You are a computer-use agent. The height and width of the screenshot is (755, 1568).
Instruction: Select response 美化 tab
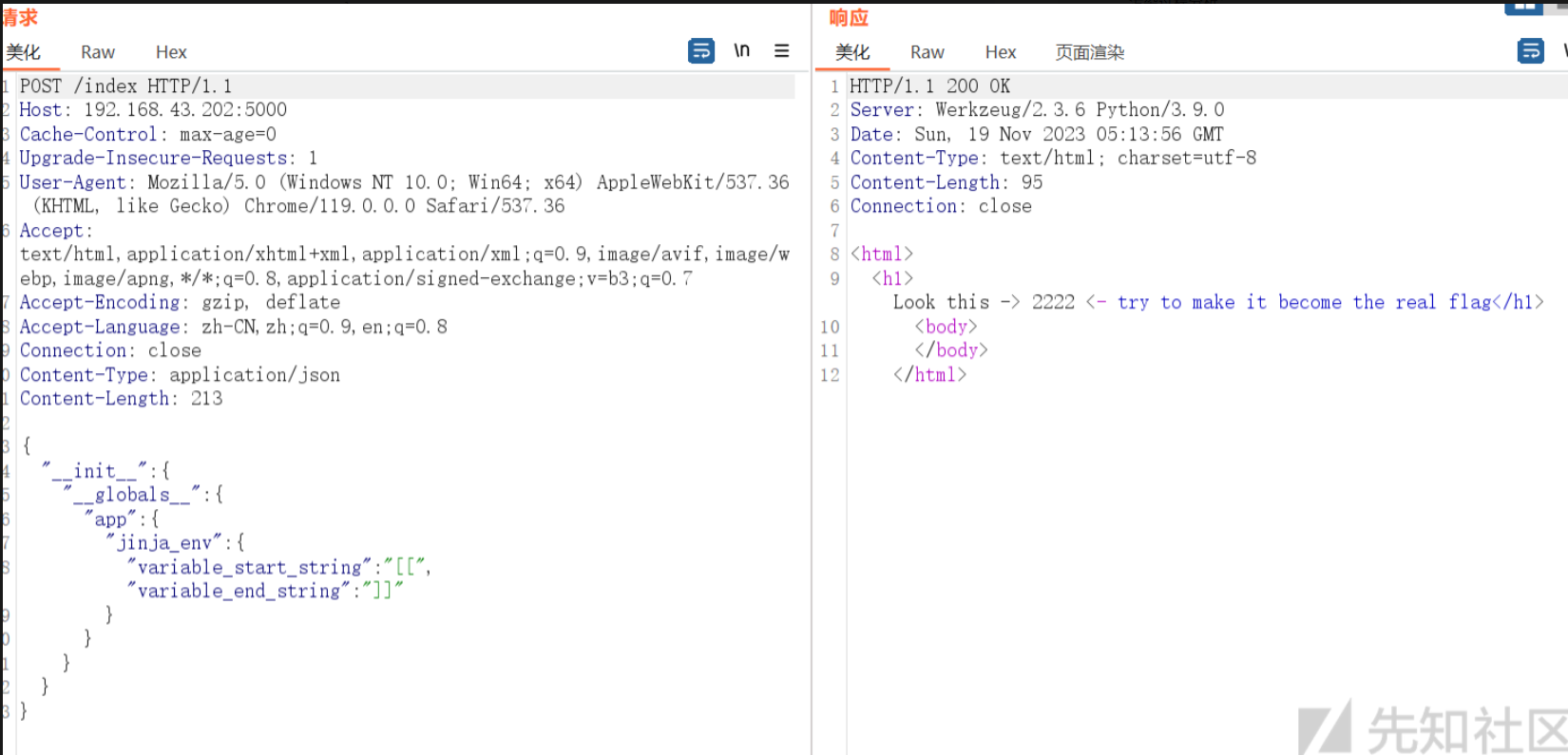(x=852, y=52)
